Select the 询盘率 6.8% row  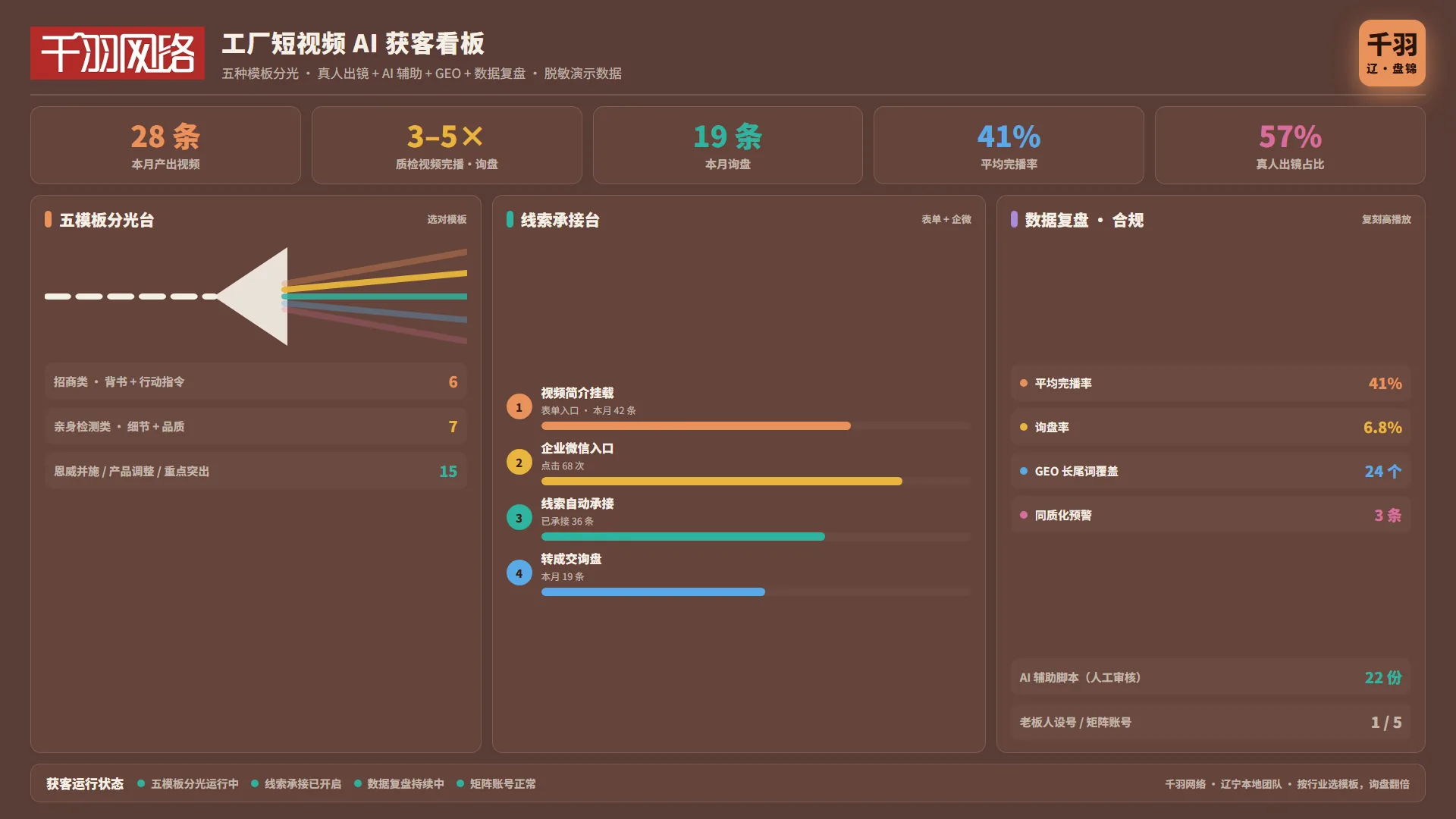pos(1210,427)
